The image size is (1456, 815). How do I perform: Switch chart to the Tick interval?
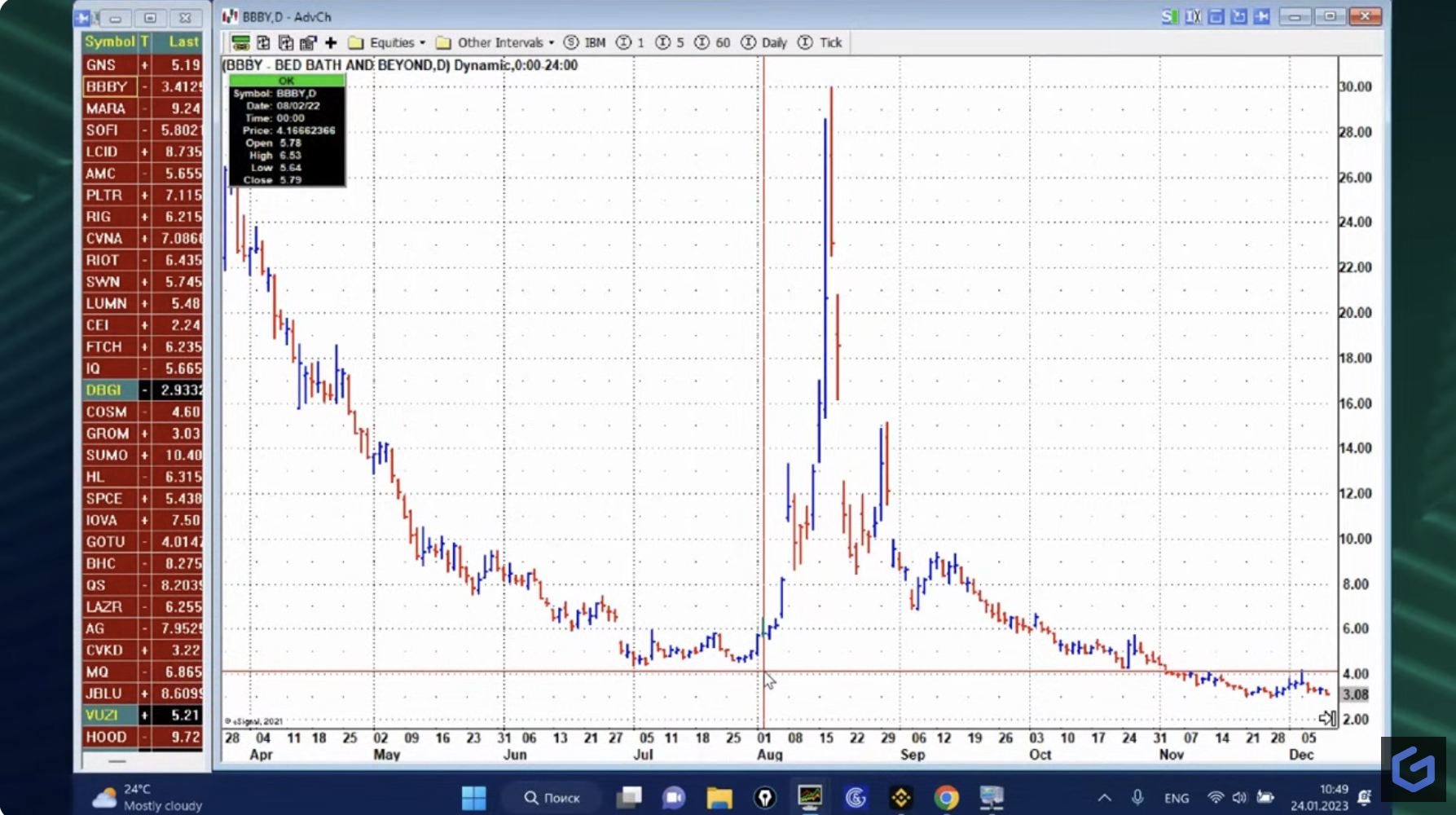click(x=820, y=42)
